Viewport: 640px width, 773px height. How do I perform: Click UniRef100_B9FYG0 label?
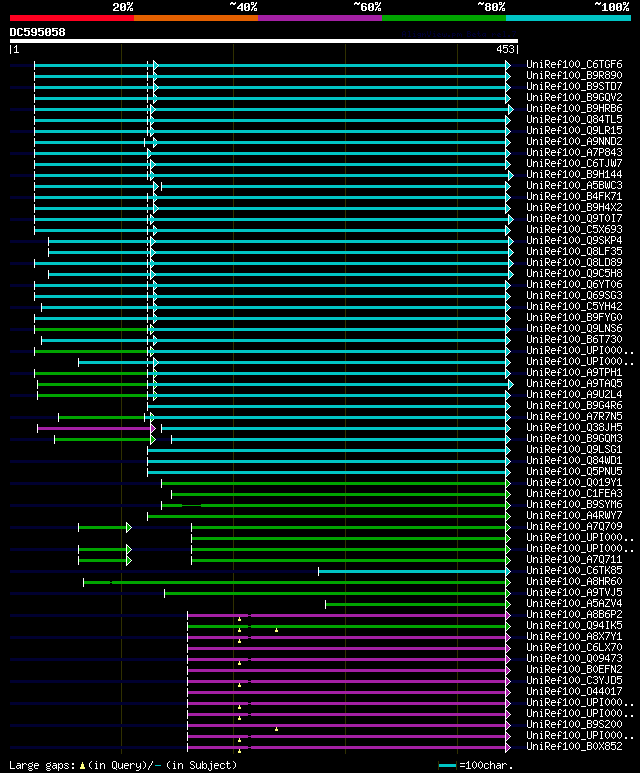coord(574,317)
